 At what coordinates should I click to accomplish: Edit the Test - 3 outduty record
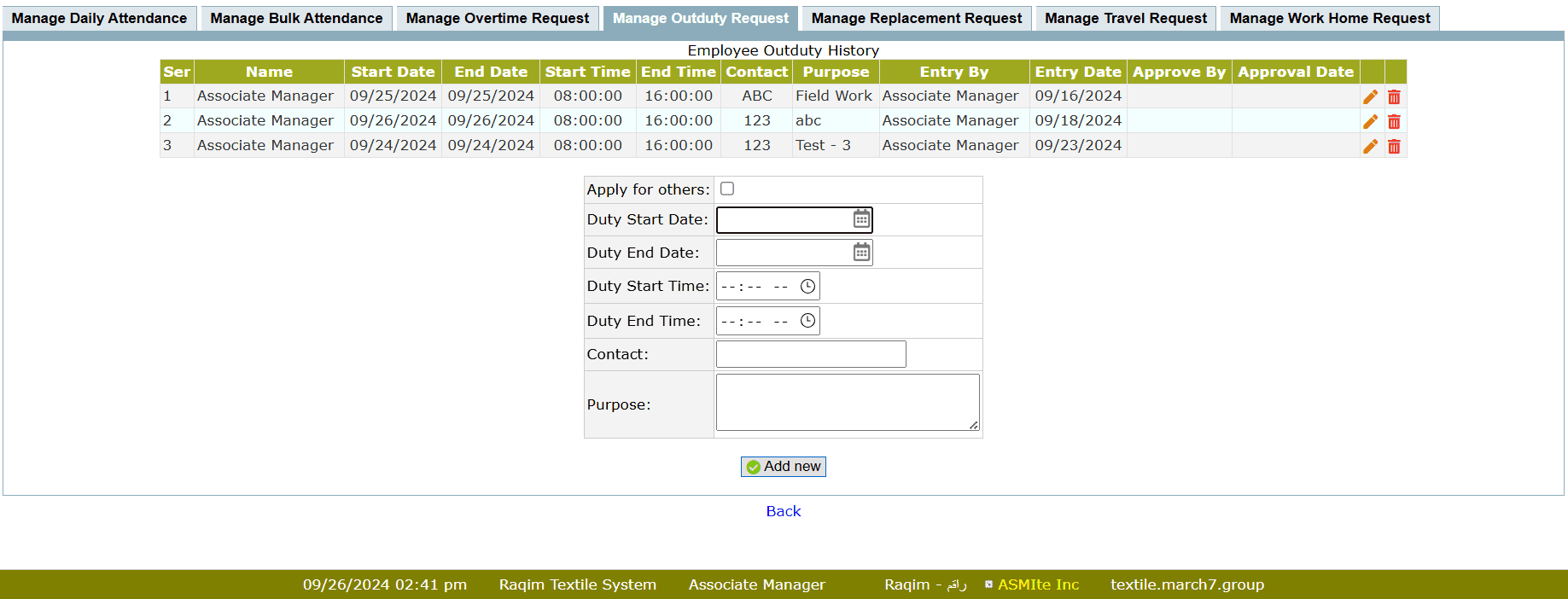pos(1370,146)
